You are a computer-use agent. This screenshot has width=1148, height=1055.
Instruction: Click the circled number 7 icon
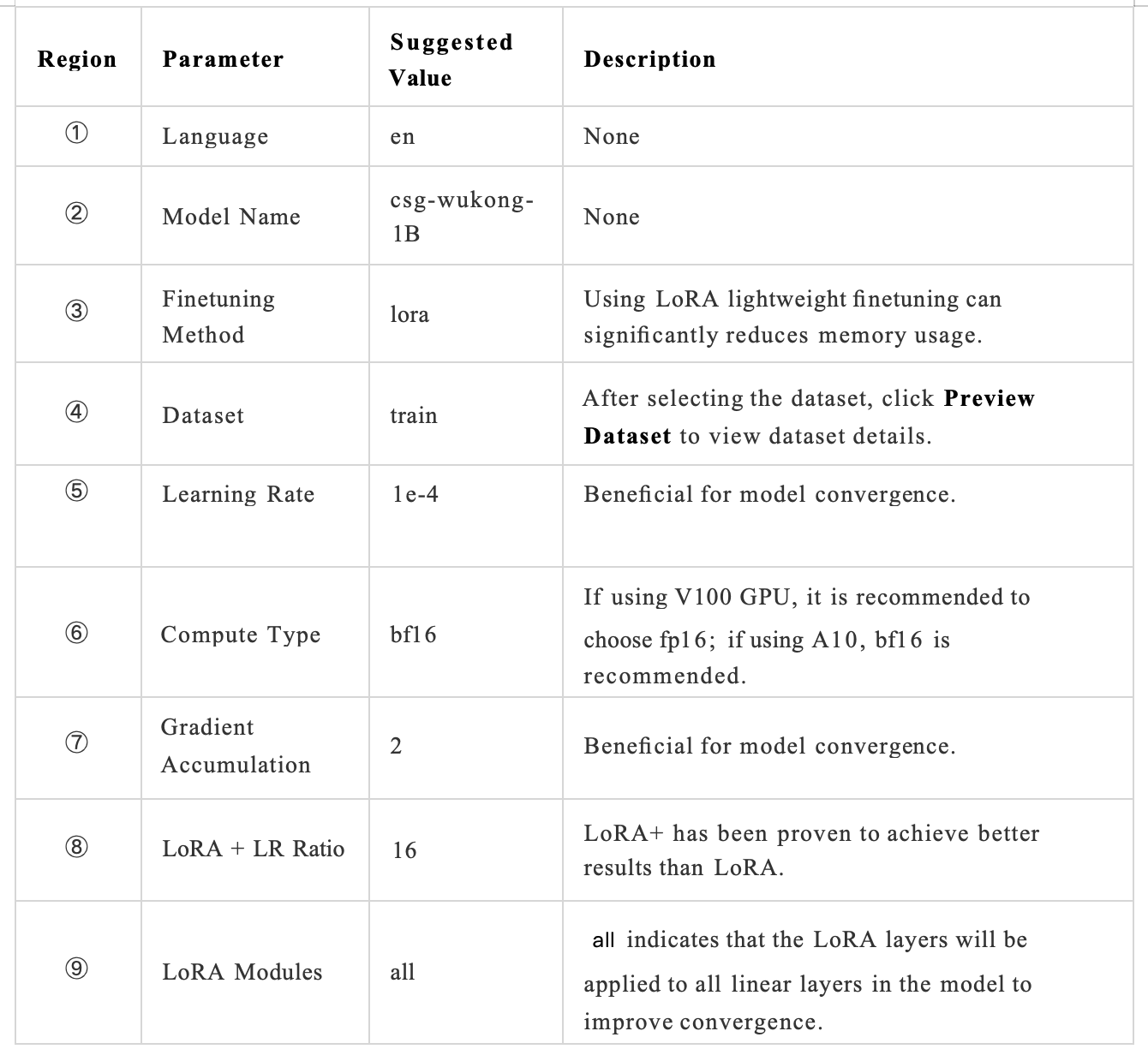coord(77,742)
